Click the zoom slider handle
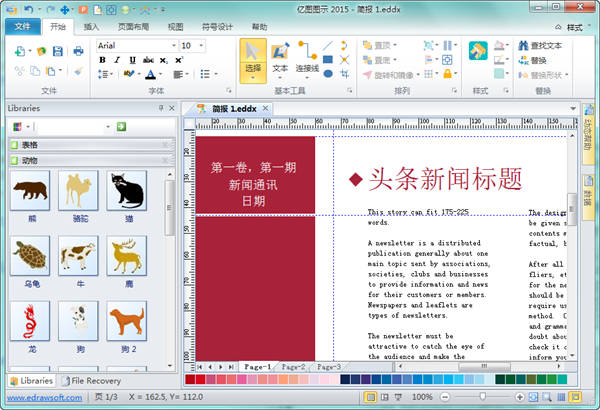Screen dimensions: 600x410 483,397
